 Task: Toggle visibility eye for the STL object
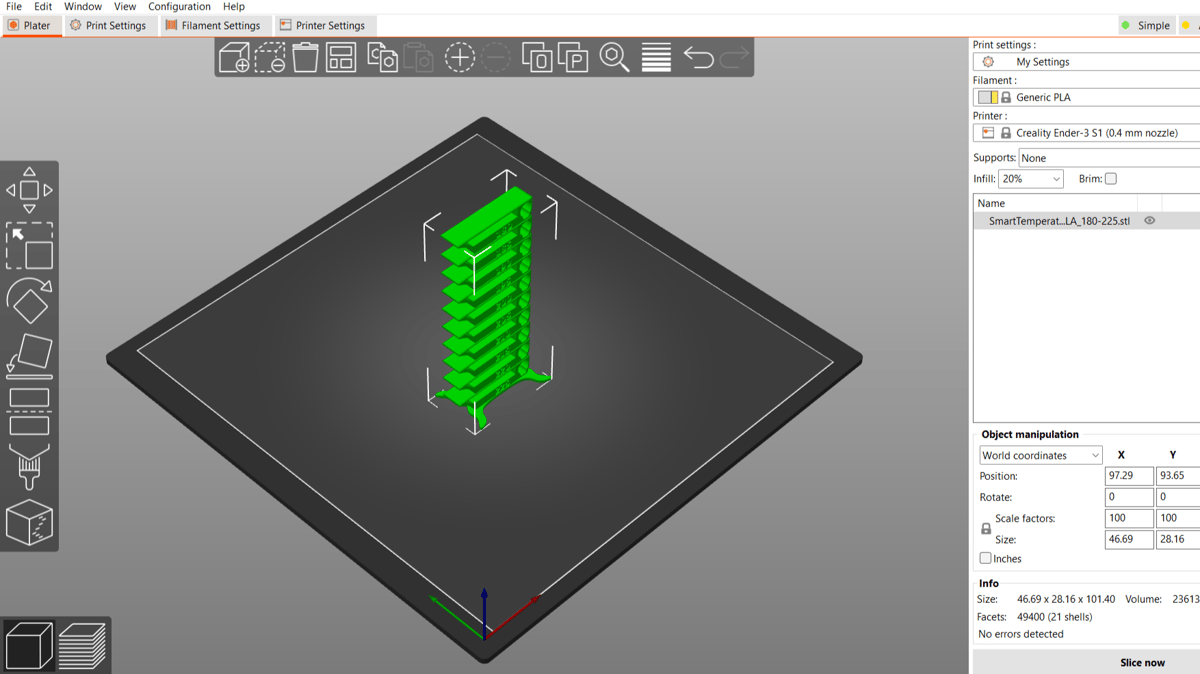[1149, 221]
